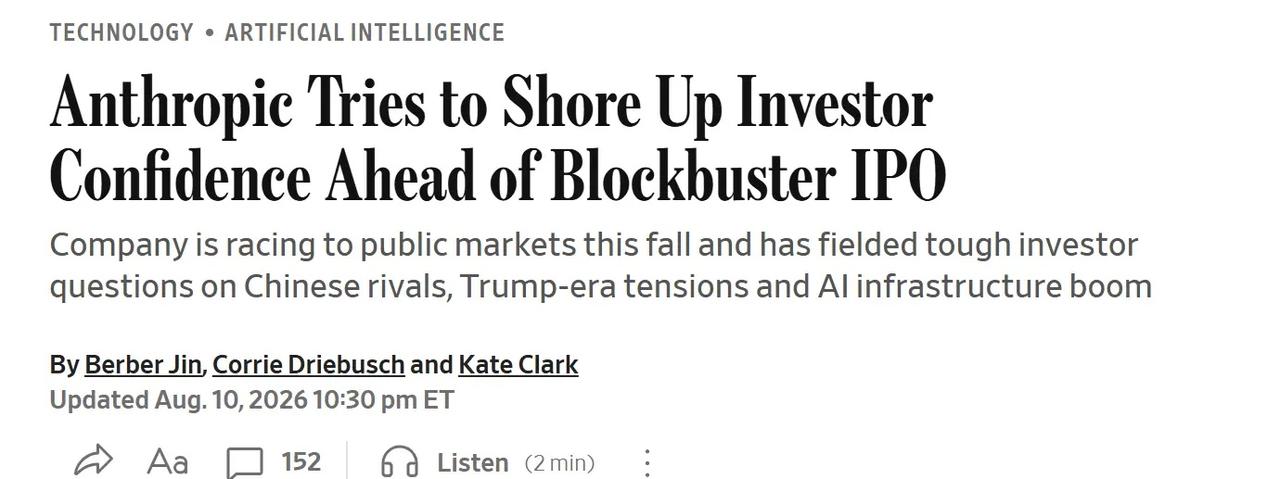Open the three-dot more options menu
Viewport: 1280px width, 479px height.
pyautogui.click(x=647, y=463)
